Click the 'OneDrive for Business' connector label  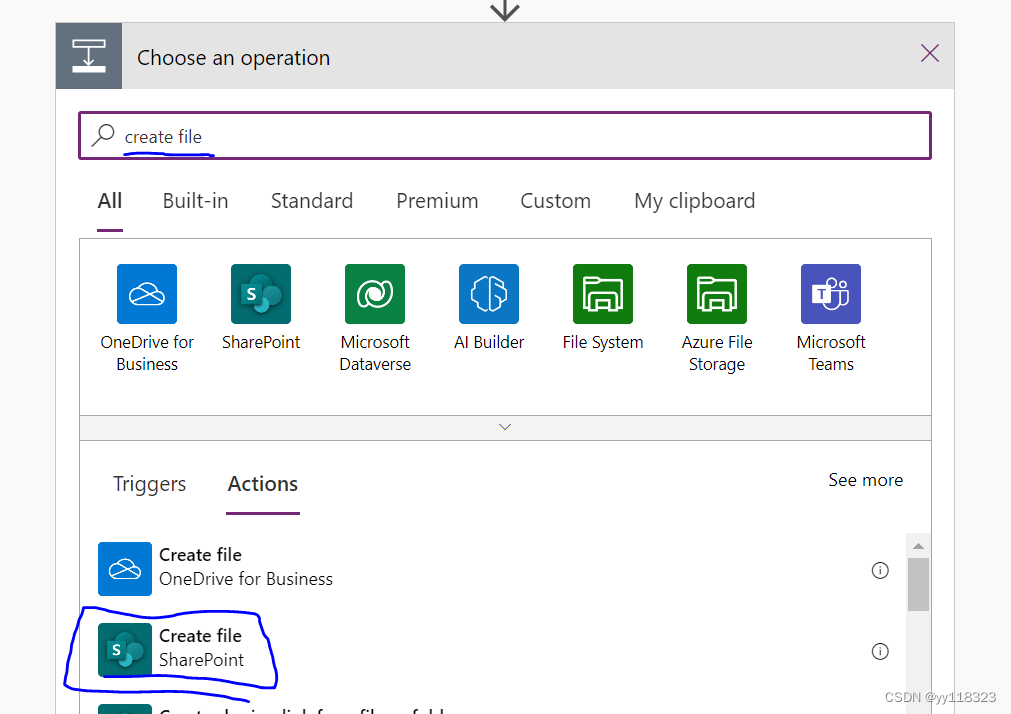147,353
